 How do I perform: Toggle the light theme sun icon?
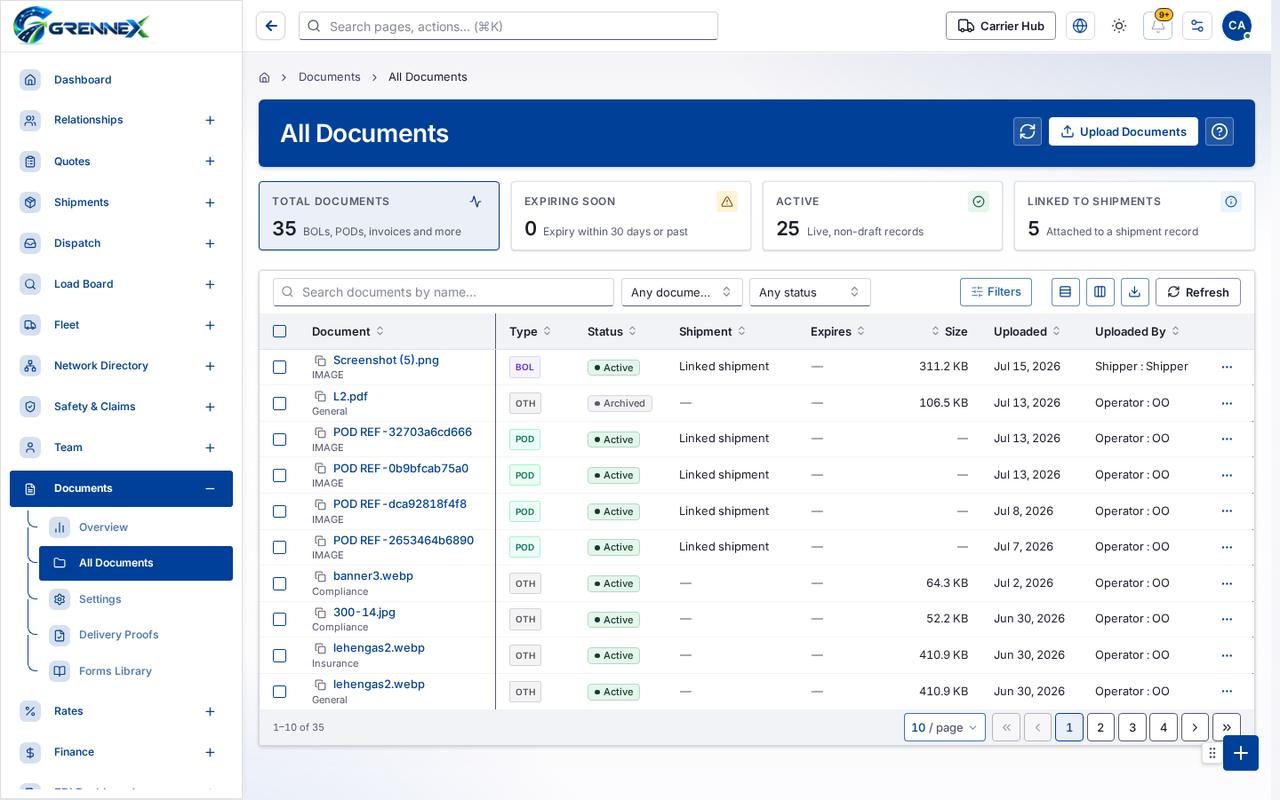coord(1119,26)
